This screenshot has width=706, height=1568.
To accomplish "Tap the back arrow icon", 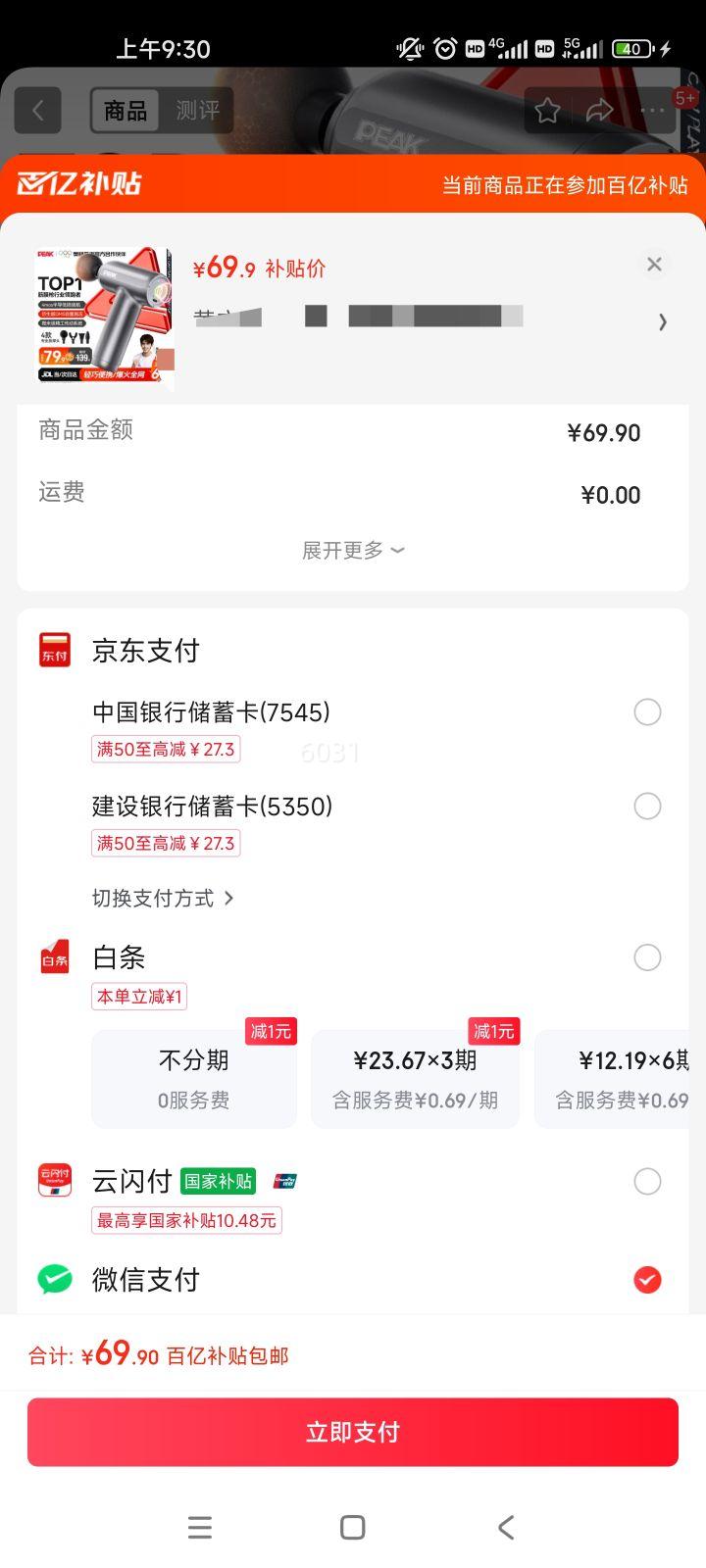I will (x=38, y=110).
